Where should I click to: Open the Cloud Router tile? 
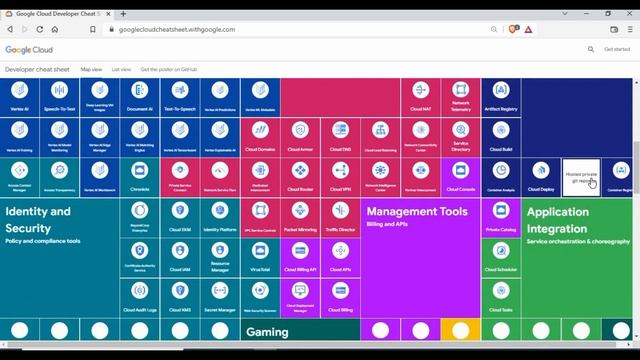click(300, 178)
